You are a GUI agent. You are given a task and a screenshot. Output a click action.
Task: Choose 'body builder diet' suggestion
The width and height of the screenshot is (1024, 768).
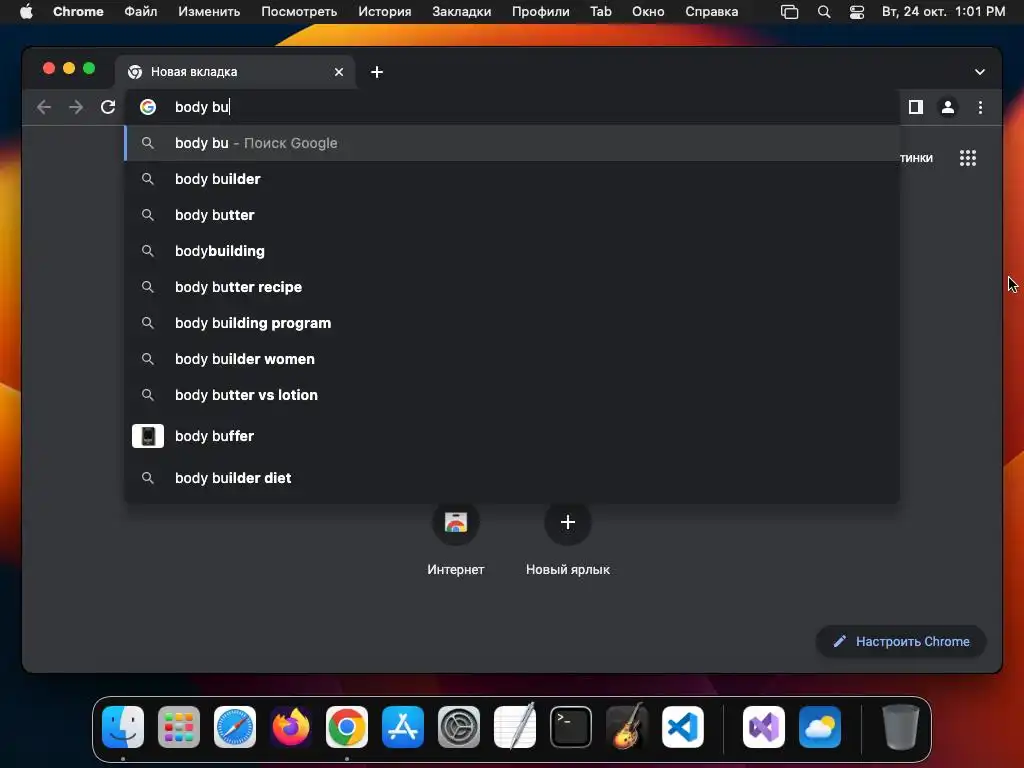tap(512, 477)
